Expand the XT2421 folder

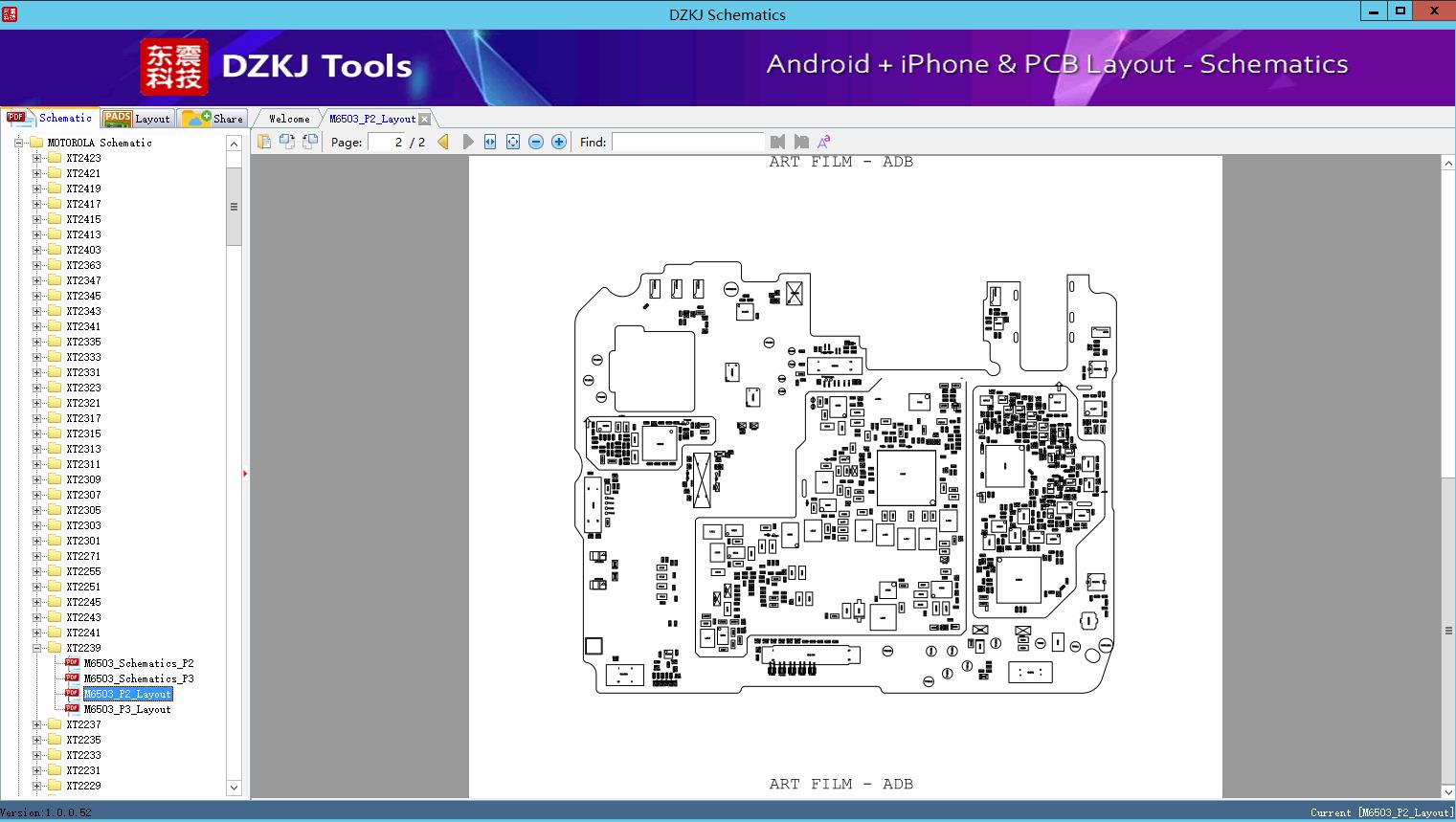[x=36, y=173]
